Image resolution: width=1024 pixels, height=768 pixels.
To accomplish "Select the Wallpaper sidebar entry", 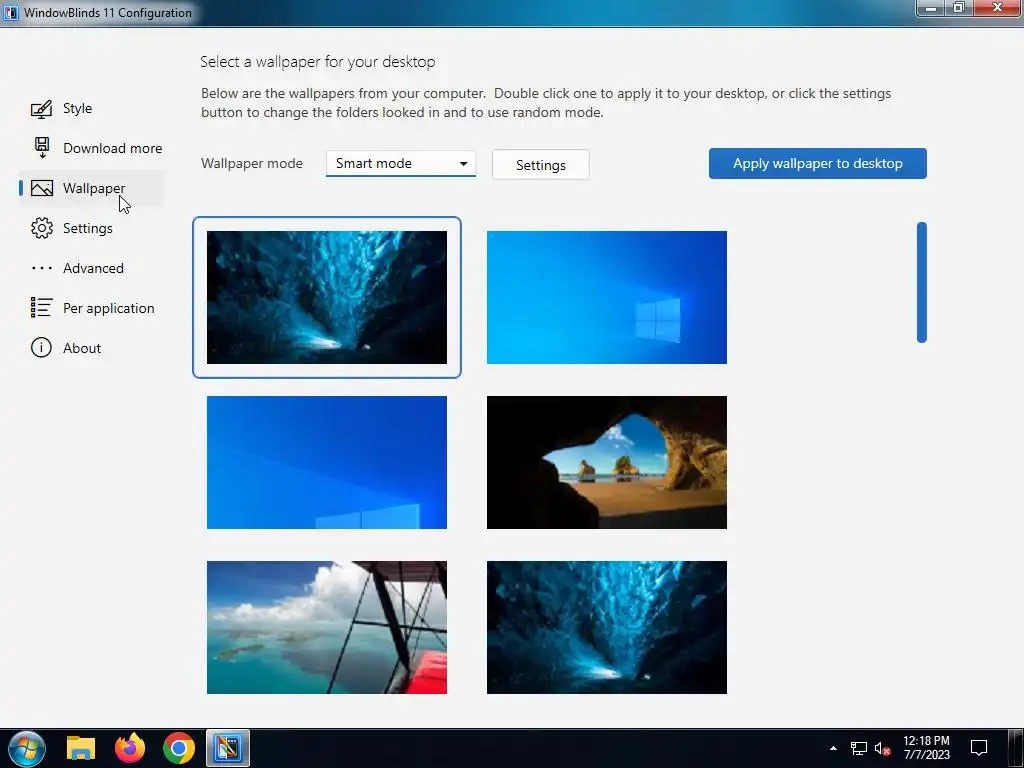I will click(93, 188).
